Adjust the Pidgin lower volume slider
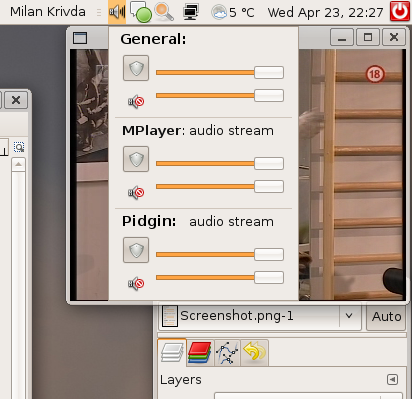Screen dimensions: 412x399 pos(220,278)
